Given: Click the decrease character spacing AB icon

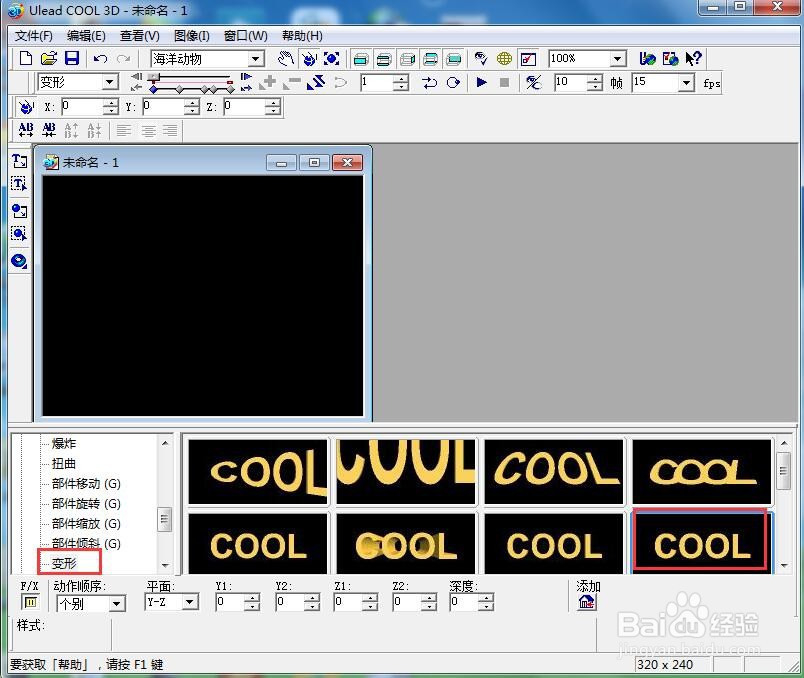Looking at the screenshot, I should [49, 130].
